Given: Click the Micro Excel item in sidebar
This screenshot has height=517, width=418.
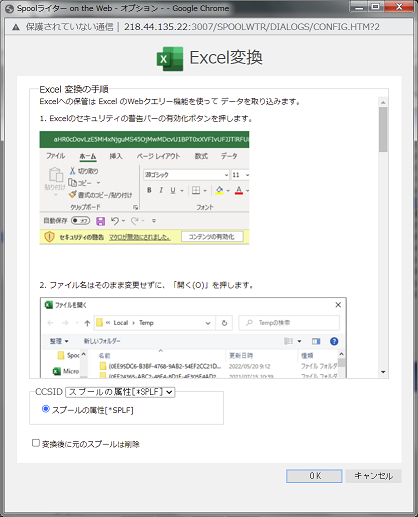Looking at the screenshot, I should (66, 371).
